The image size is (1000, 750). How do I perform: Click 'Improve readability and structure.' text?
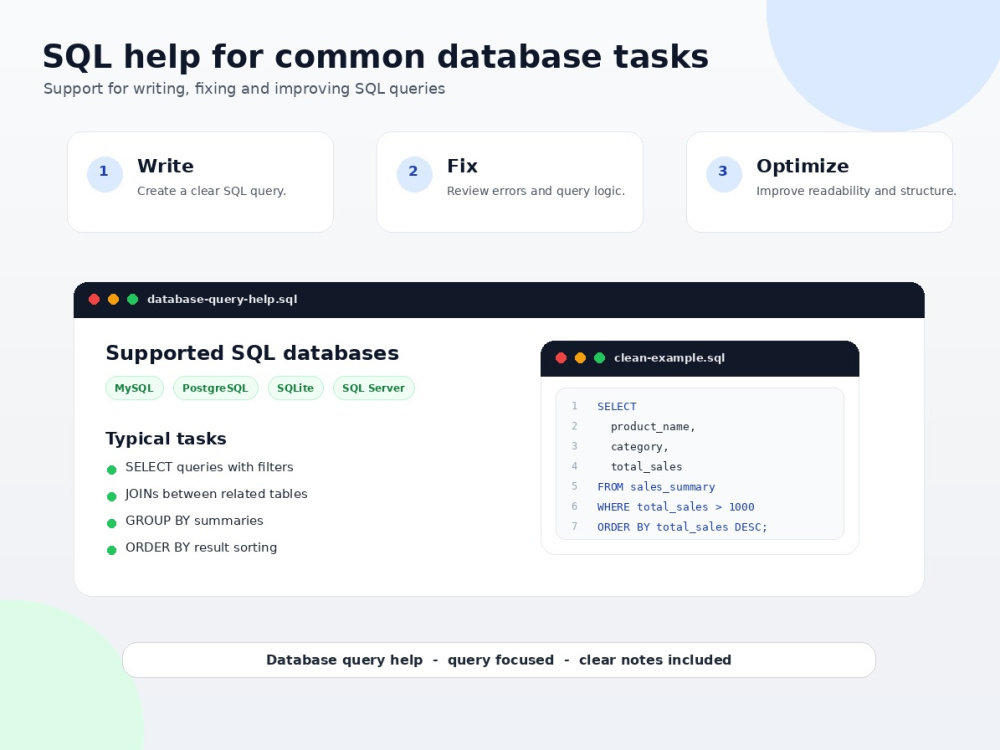(856, 191)
